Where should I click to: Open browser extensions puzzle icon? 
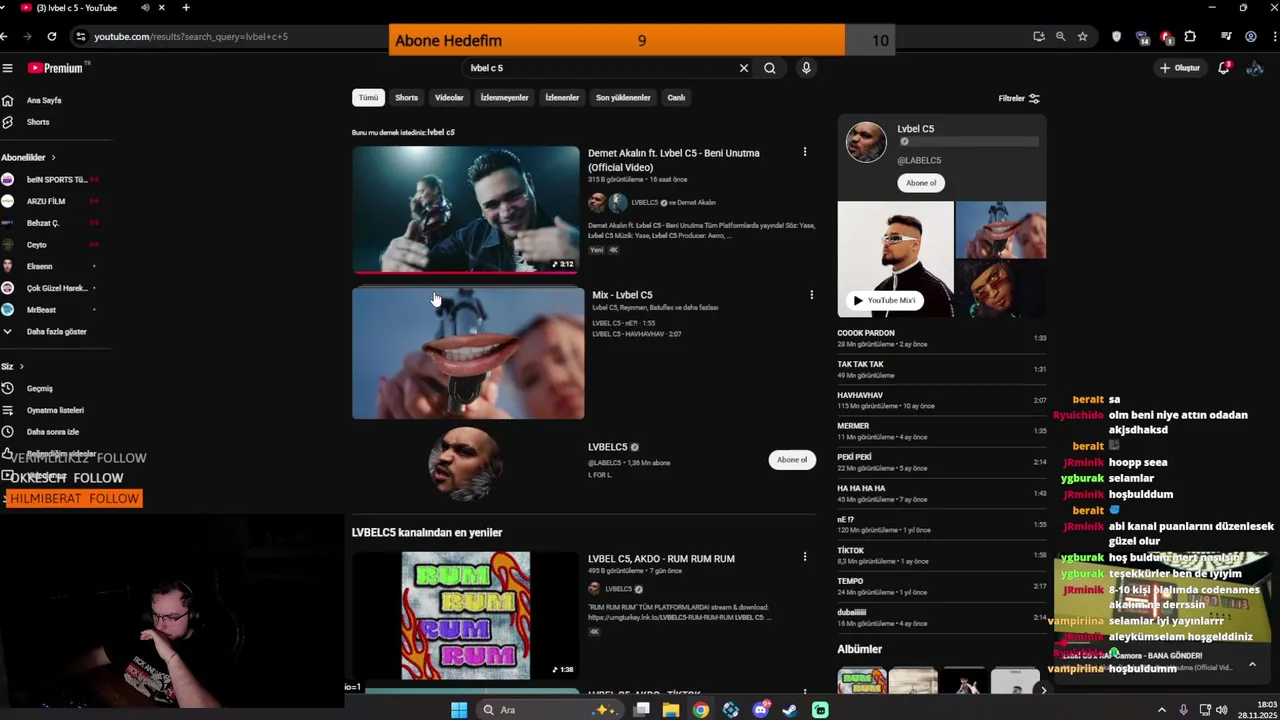[1190, 36]
